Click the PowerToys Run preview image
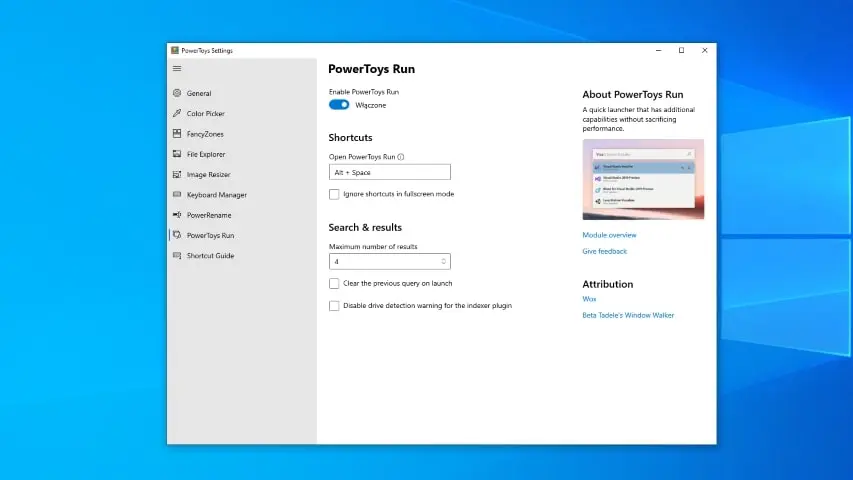The height and width of the screenshot is (480, 853). coord(643,179)
